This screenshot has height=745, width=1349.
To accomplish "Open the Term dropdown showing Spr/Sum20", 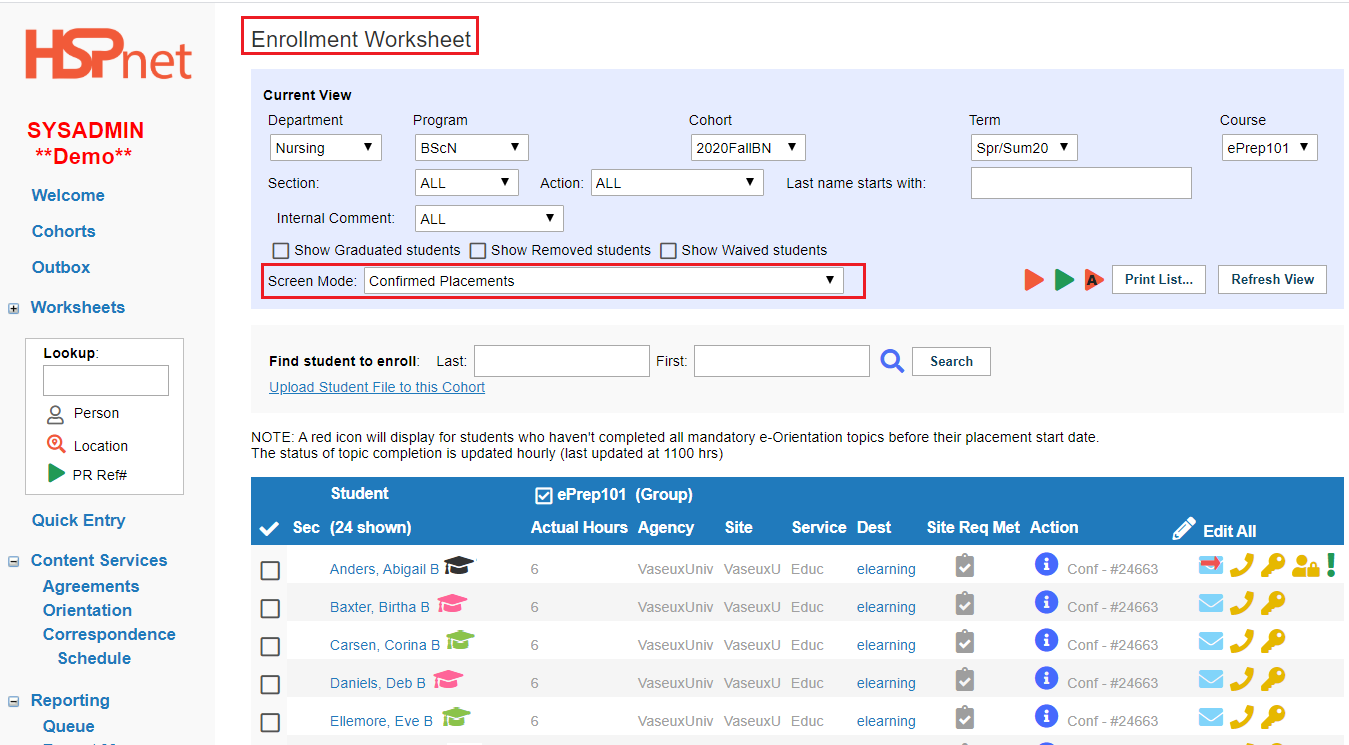I will [x=1024, y=148].
